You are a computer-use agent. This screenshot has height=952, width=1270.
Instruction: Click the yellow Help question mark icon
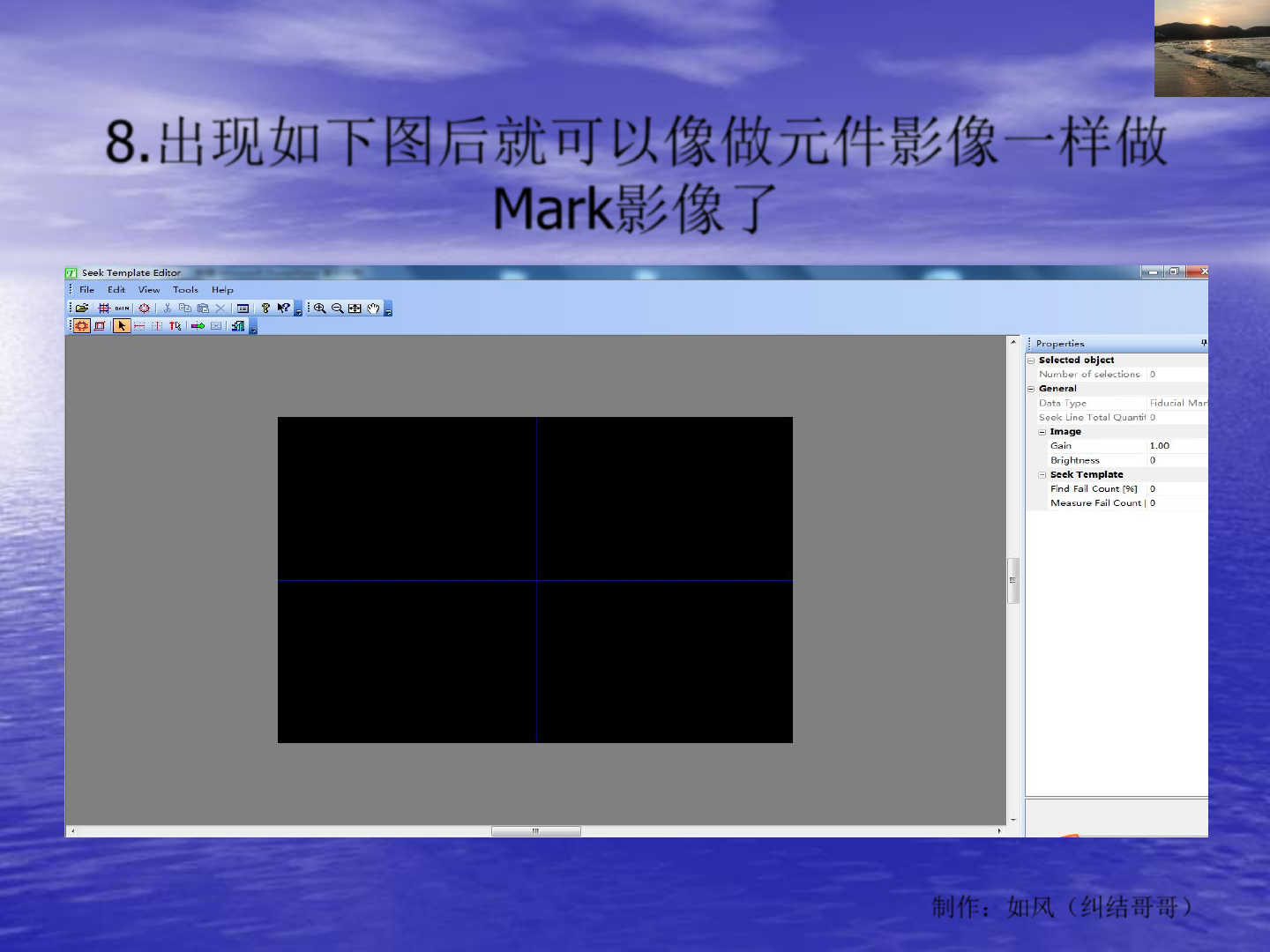click(265, 309)
